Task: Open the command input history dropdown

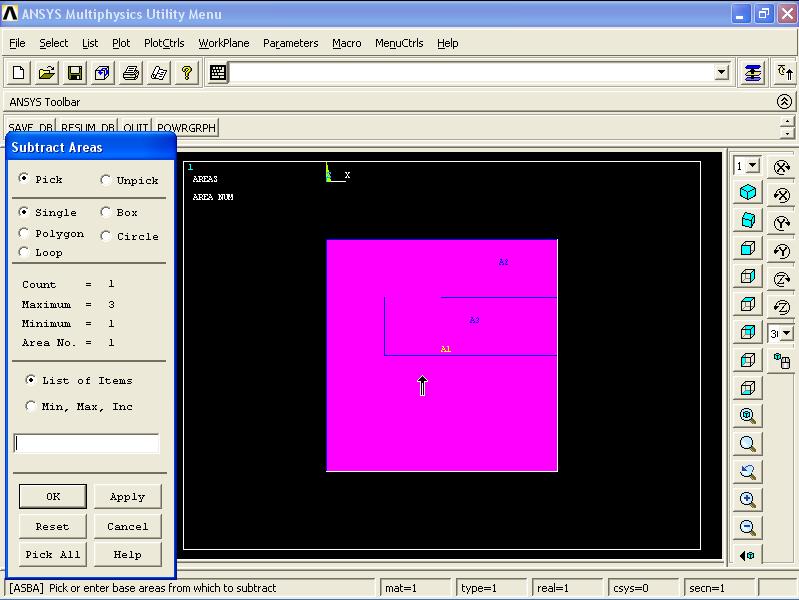Action: coord(722,72)
